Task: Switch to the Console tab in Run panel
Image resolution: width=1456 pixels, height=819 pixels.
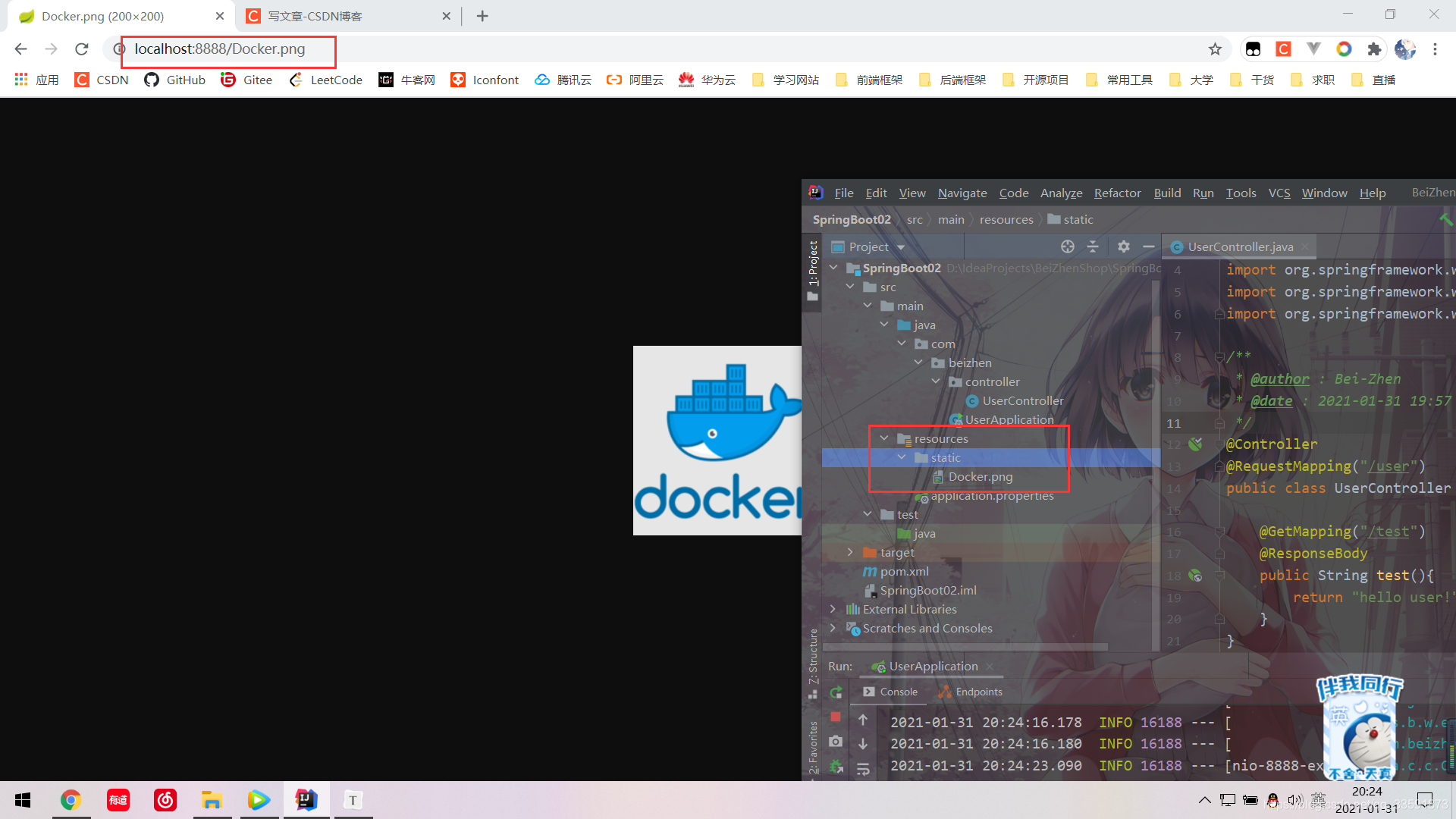Action: 890,692
